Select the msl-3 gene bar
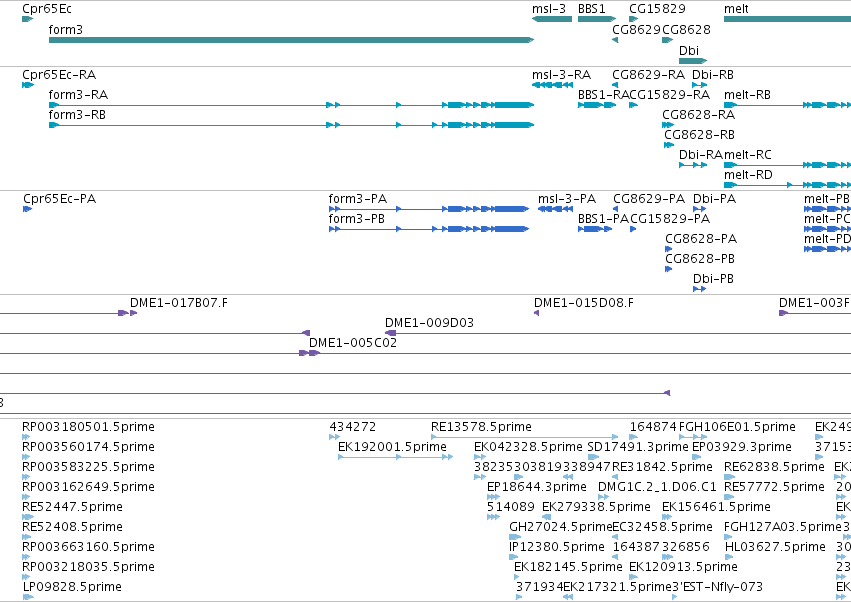Image resolution: width=851 pixels, height=602 pixels. [552, 19]
